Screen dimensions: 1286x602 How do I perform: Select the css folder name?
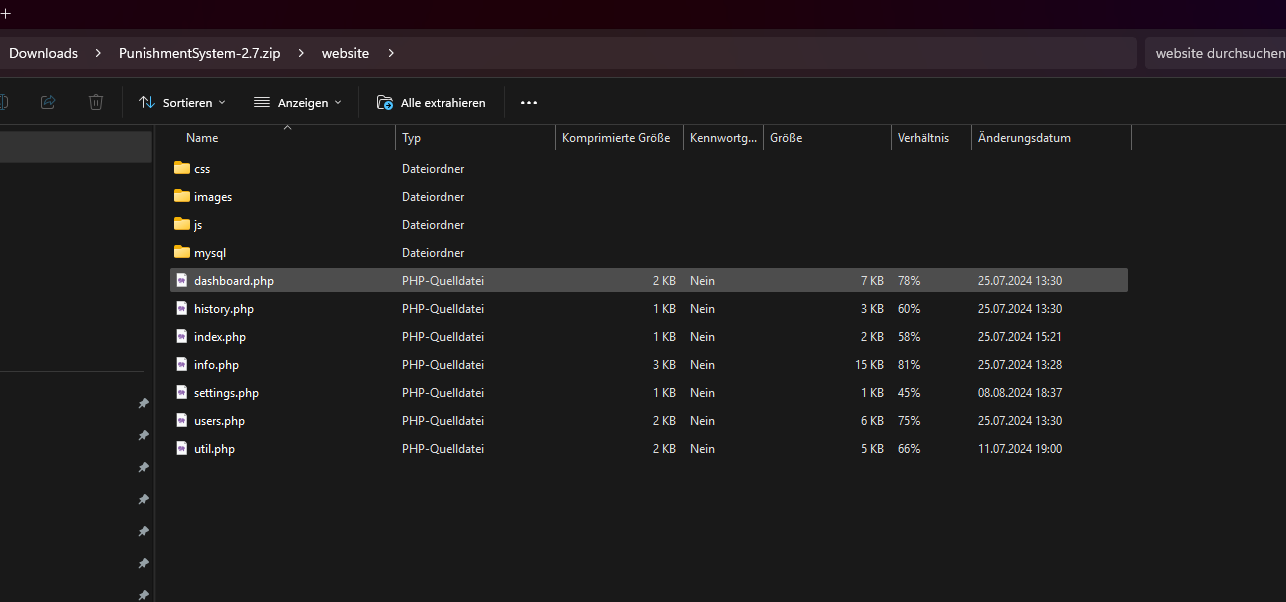click(202, 169)
